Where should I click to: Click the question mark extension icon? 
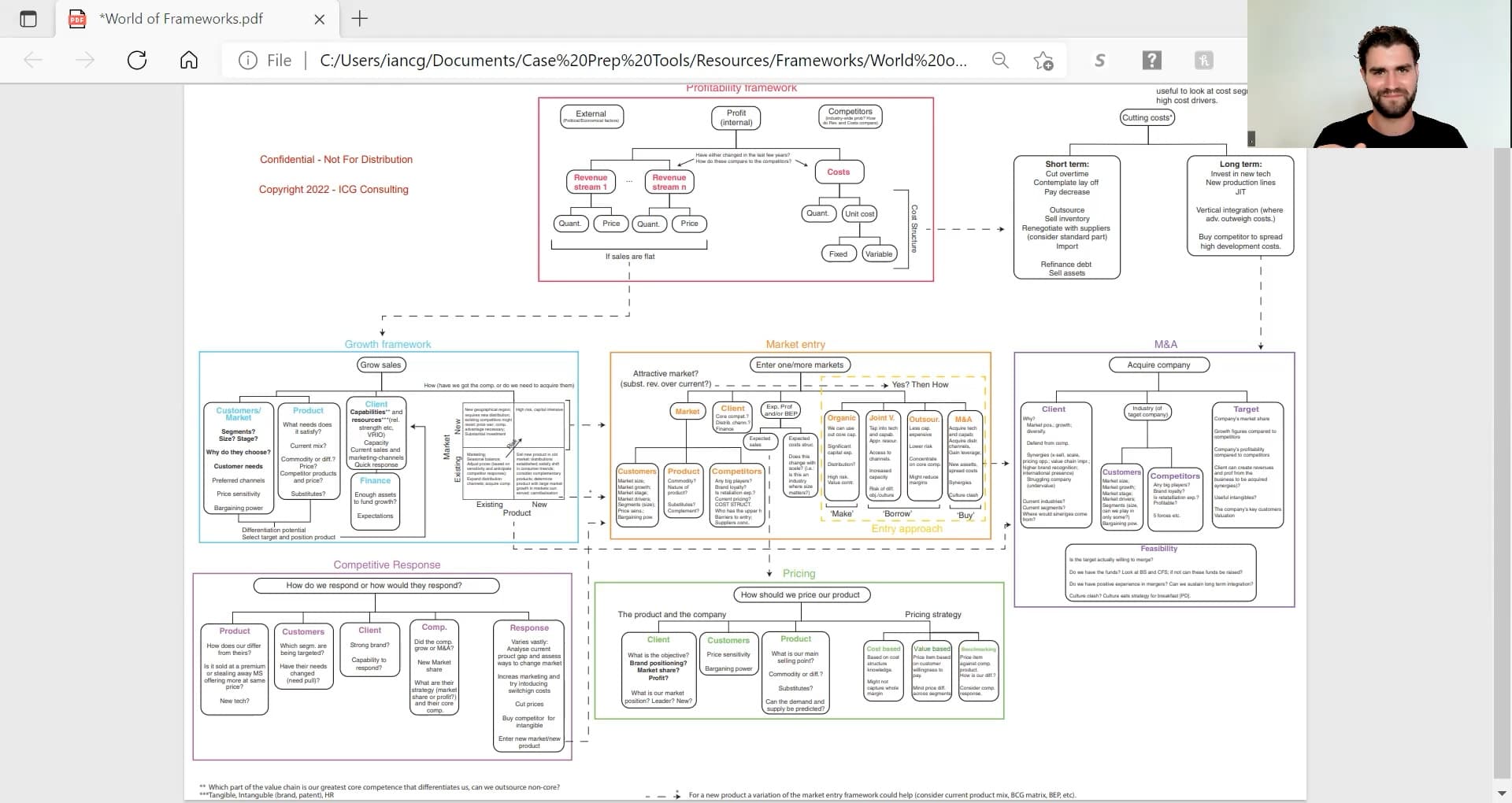click(1151, 61)
